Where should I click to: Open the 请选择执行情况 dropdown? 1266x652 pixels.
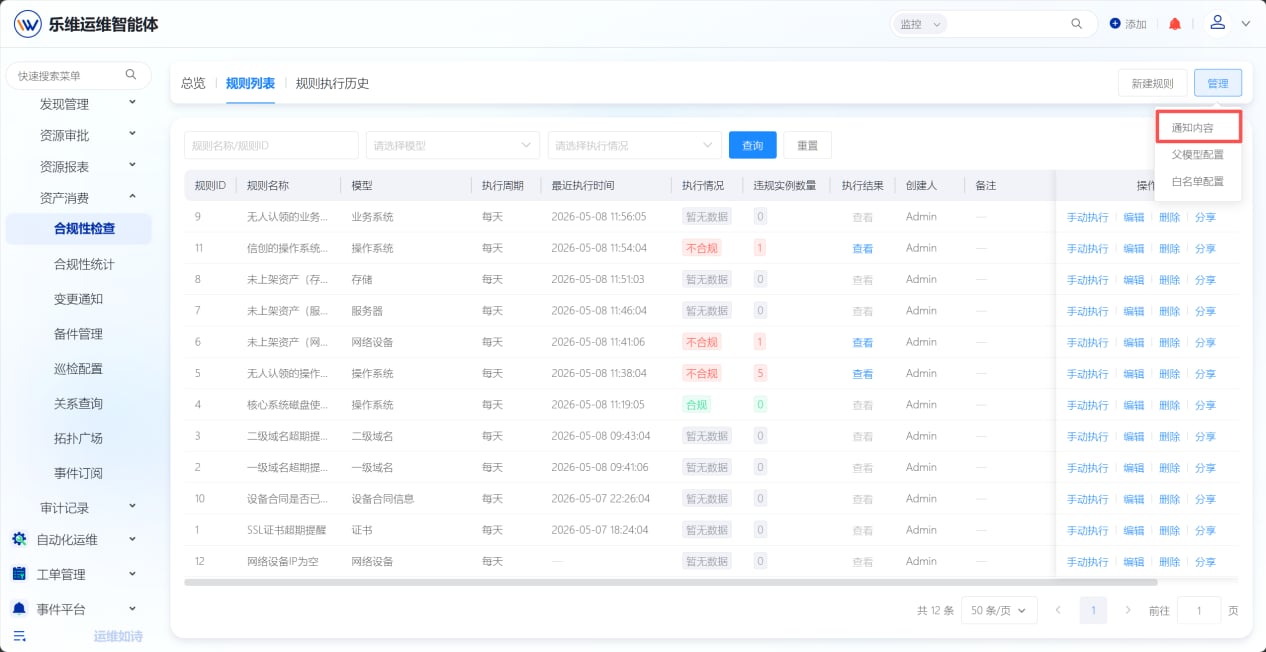coord(635,145)
